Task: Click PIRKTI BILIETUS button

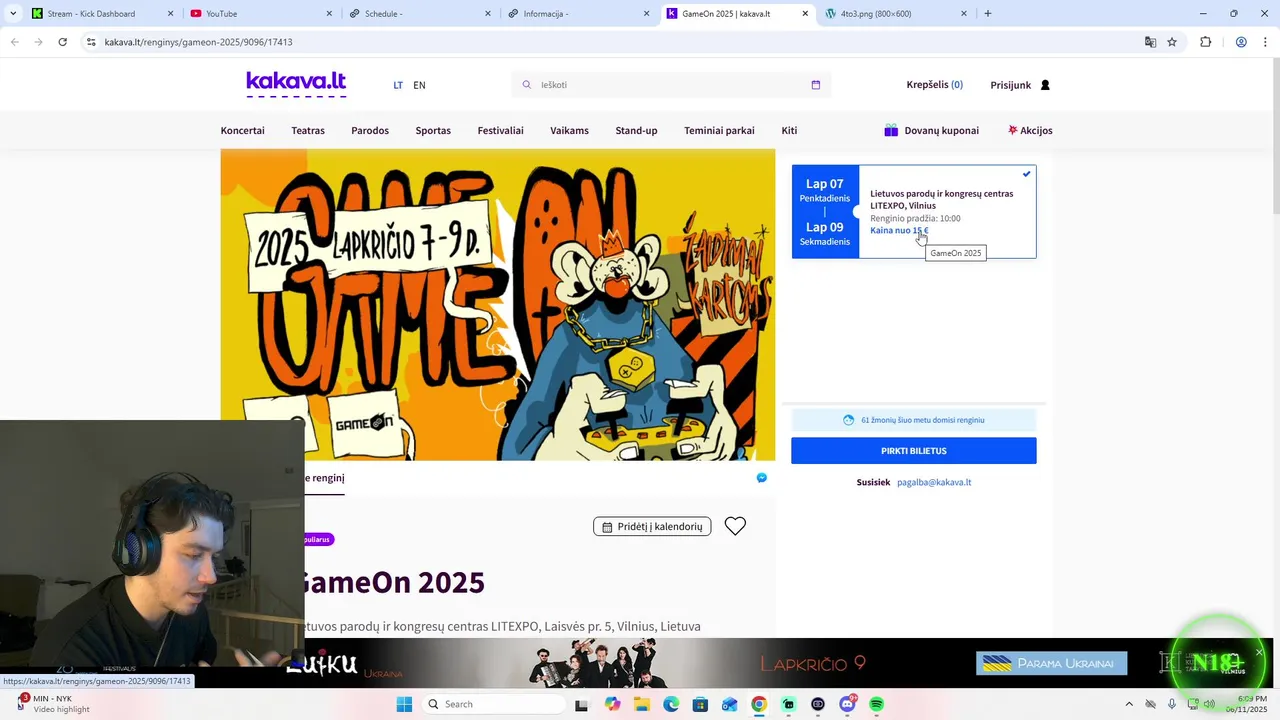Action: [x=914, y=451]
